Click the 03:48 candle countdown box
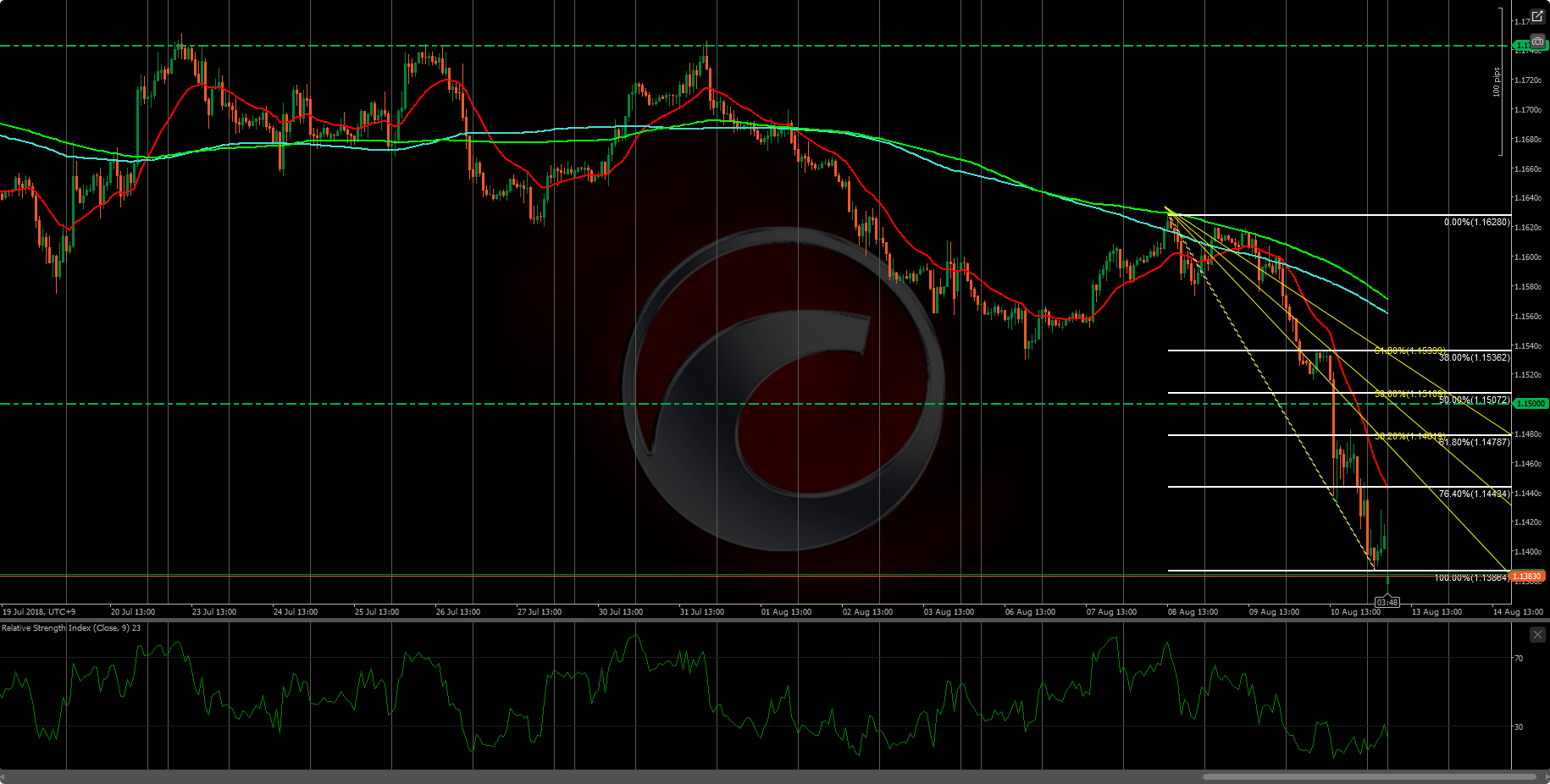 click(x=1387, y=602)
